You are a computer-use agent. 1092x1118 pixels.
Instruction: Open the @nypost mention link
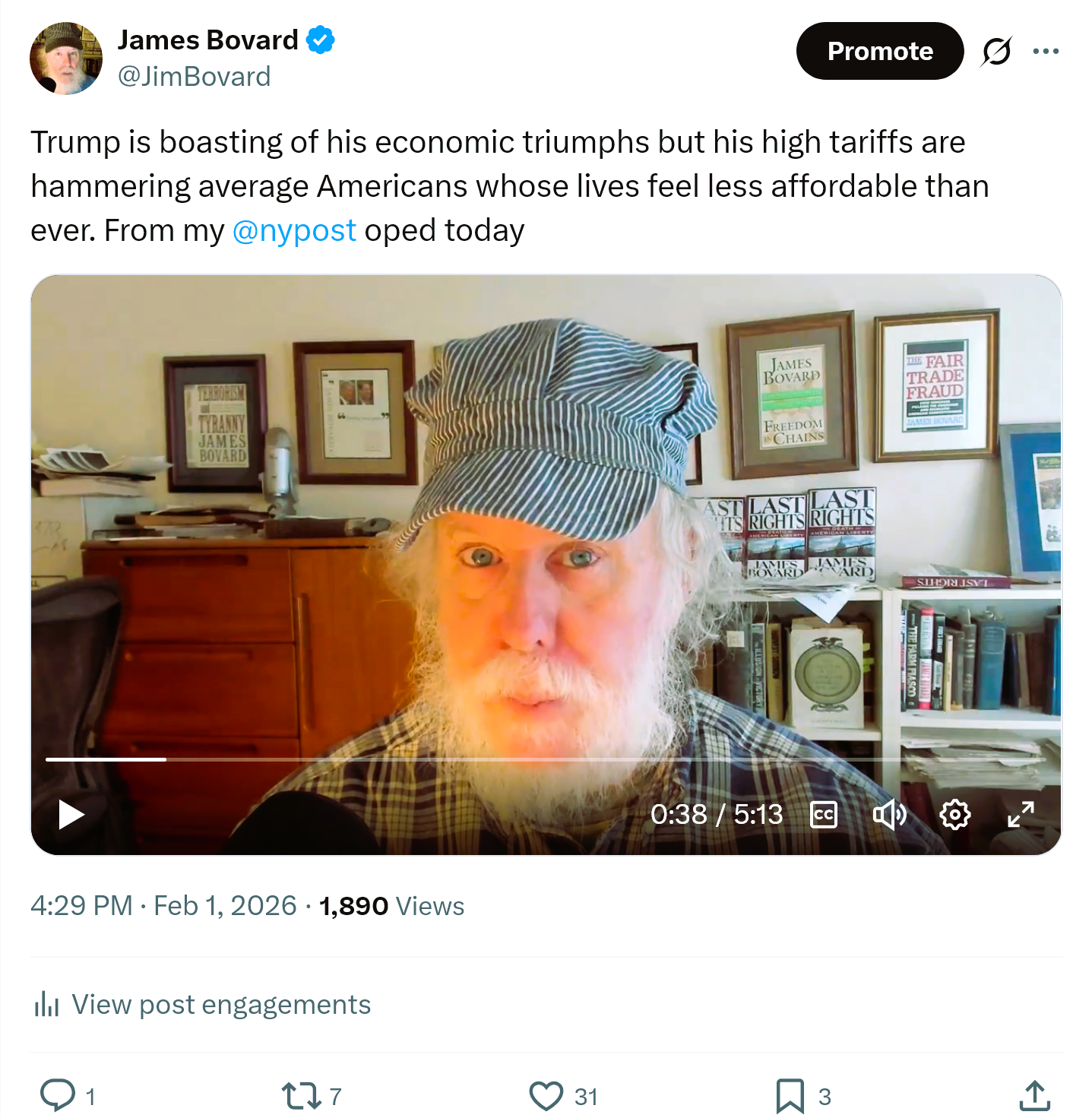tap(294, 230)
